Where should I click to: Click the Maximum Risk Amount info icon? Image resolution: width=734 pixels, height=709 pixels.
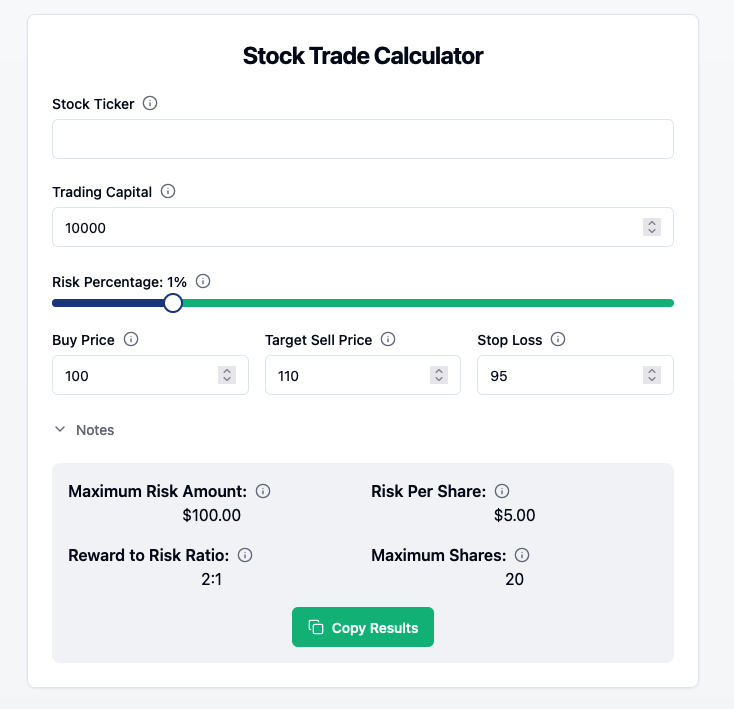pyautogui.click(x=263, y=491)
